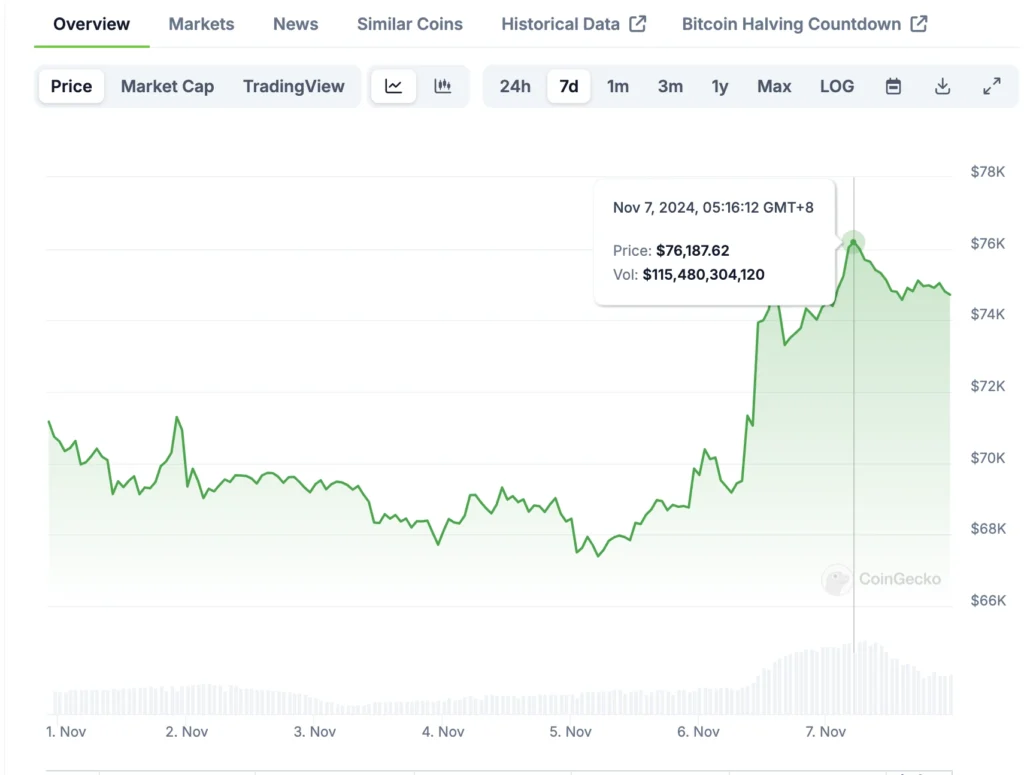The width and height of the screenshot is (1024, 775).
Task: Click the $74K y-axis label
Action: tap(987, 314)
